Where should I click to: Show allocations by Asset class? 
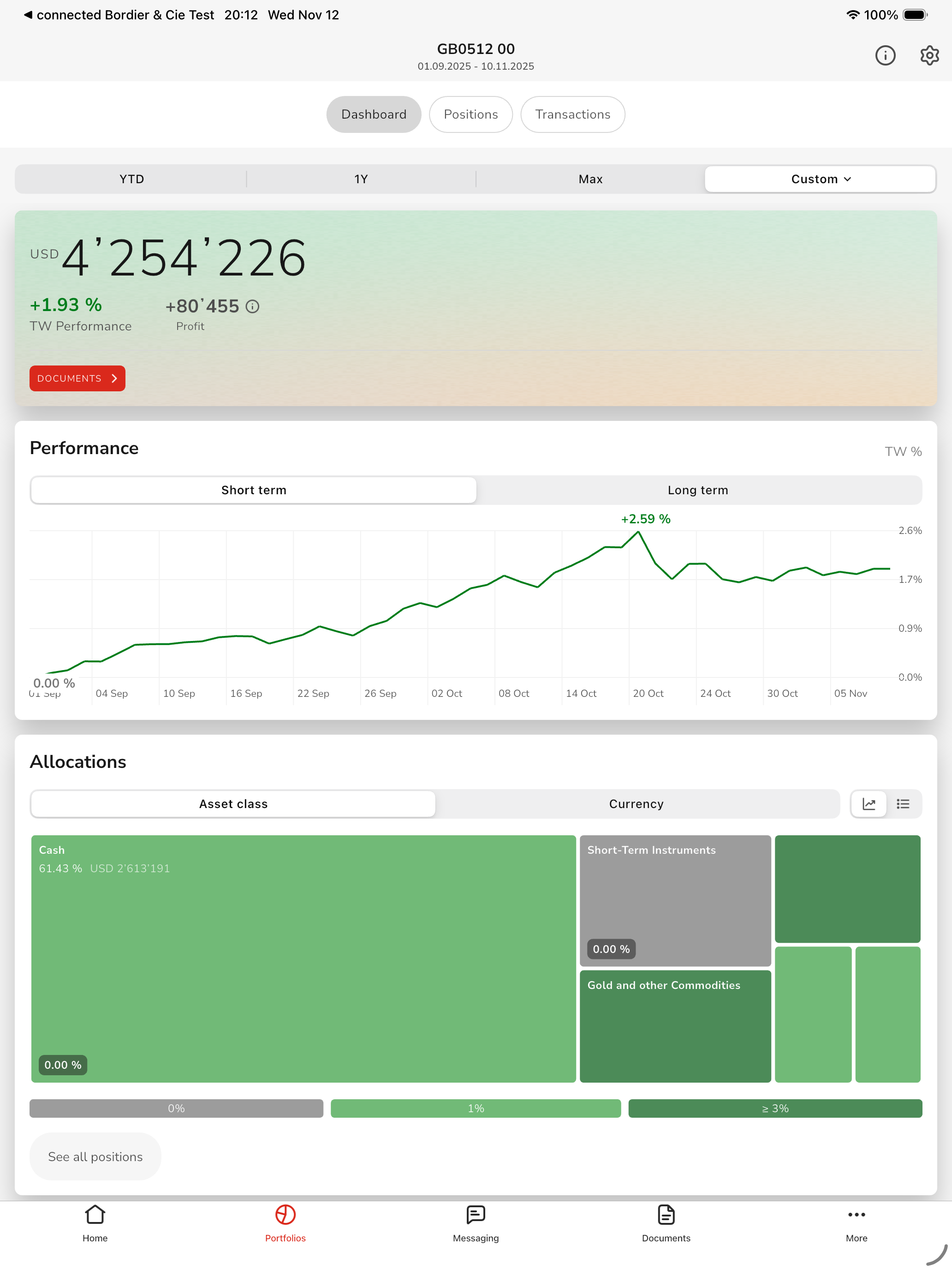point(233,804)
